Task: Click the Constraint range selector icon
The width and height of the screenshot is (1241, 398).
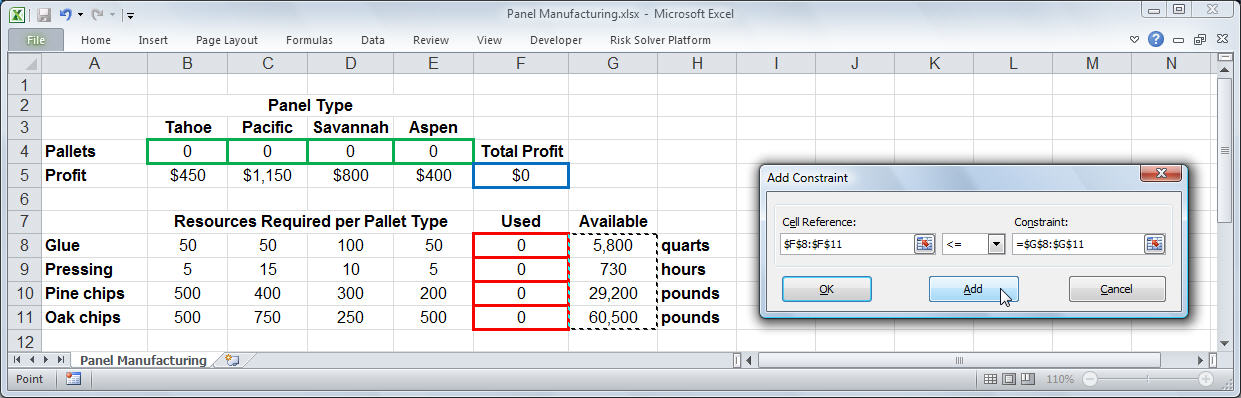Action: click(1155, 244)
